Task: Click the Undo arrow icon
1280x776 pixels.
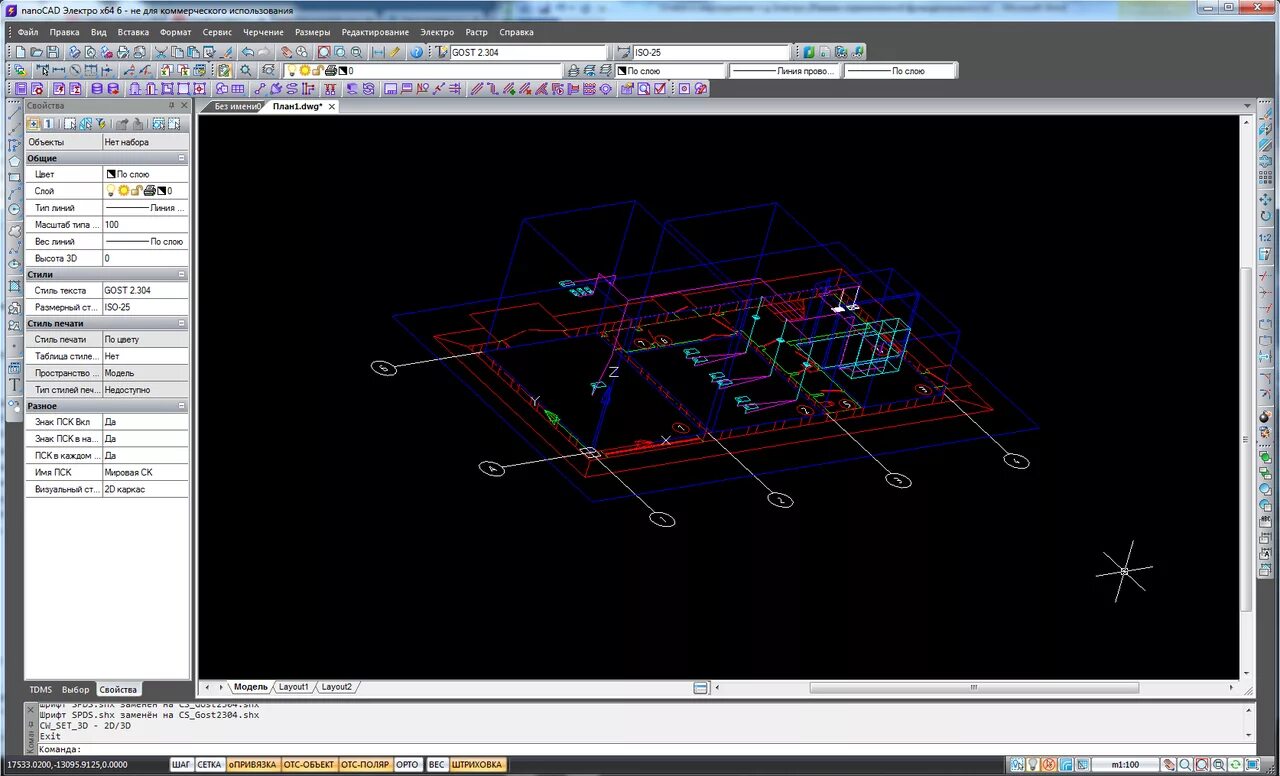Action: pyautogui.click(x=247, y=52)
